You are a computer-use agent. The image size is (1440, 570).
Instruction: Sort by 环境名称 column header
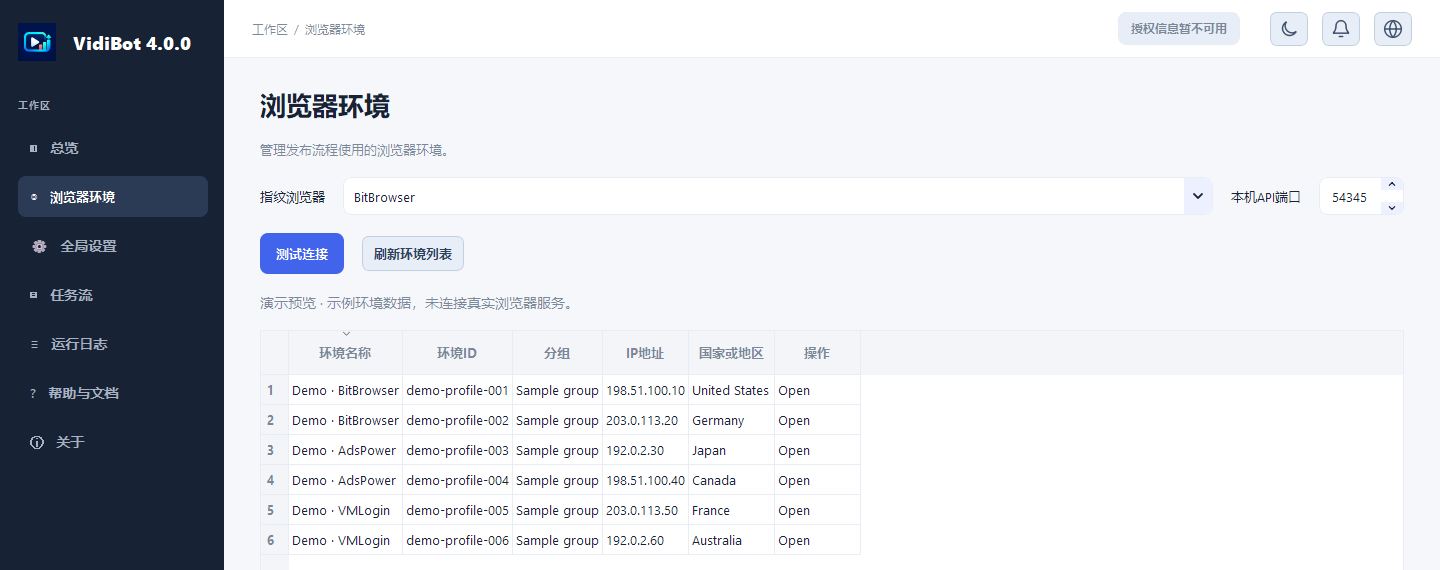pyautogui.click(x=345, y=353)
